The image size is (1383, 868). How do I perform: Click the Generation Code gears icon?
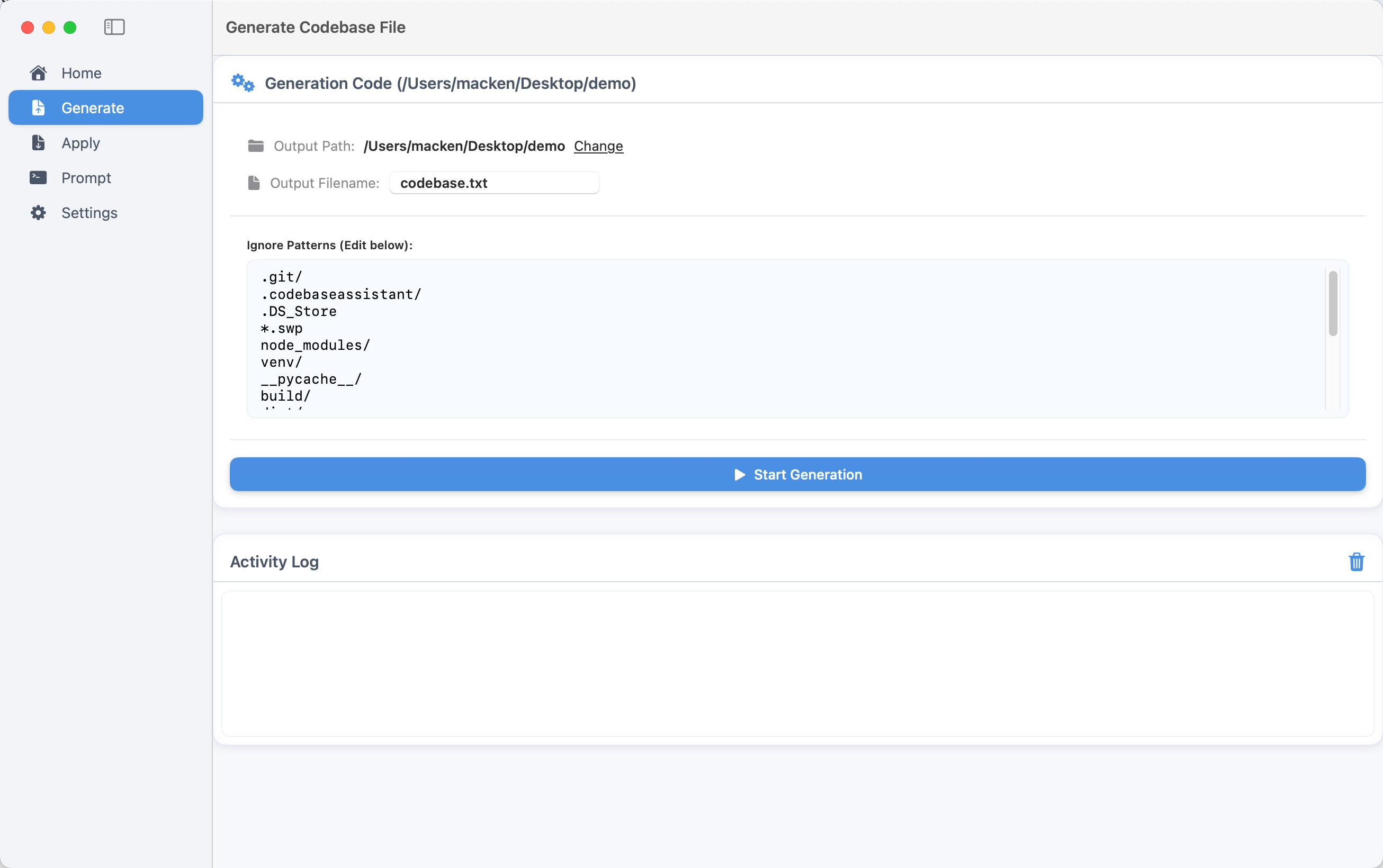(243, 83)
